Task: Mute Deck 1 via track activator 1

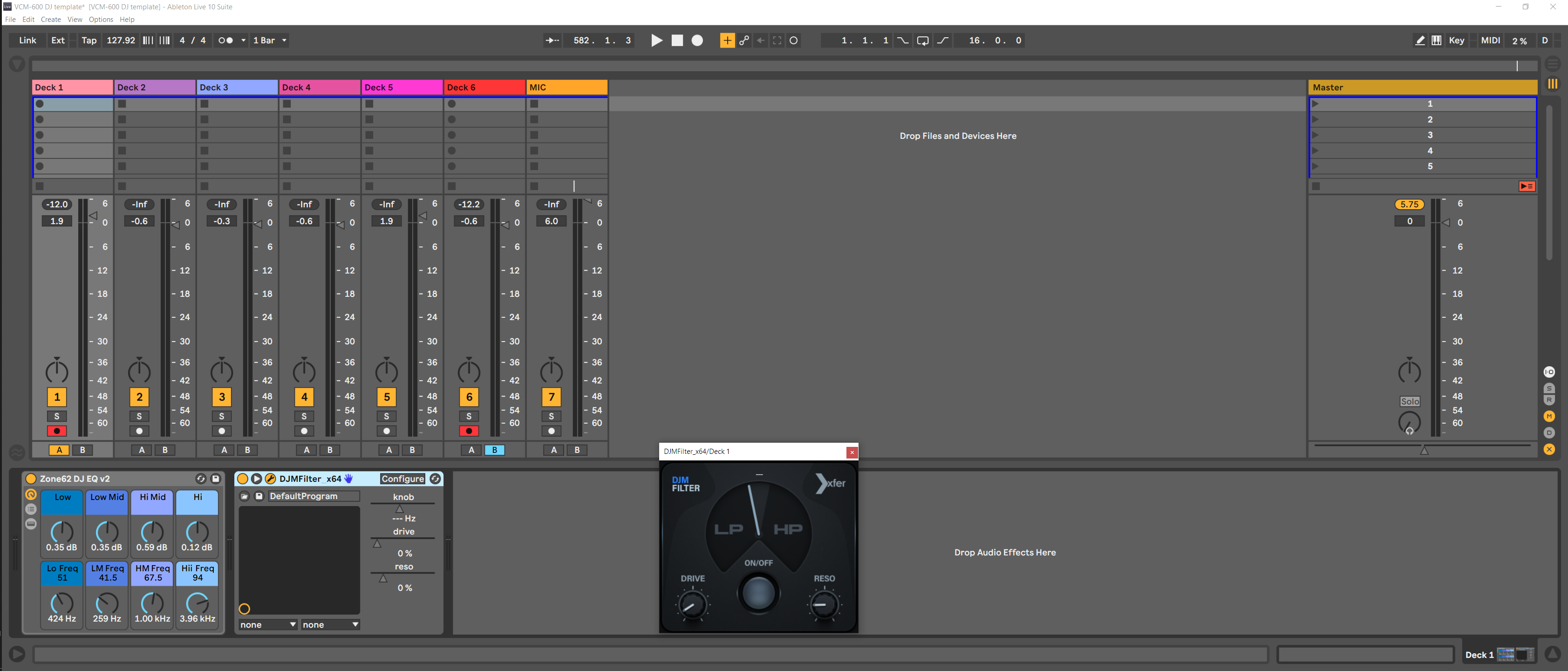Action: coord(57,397)
